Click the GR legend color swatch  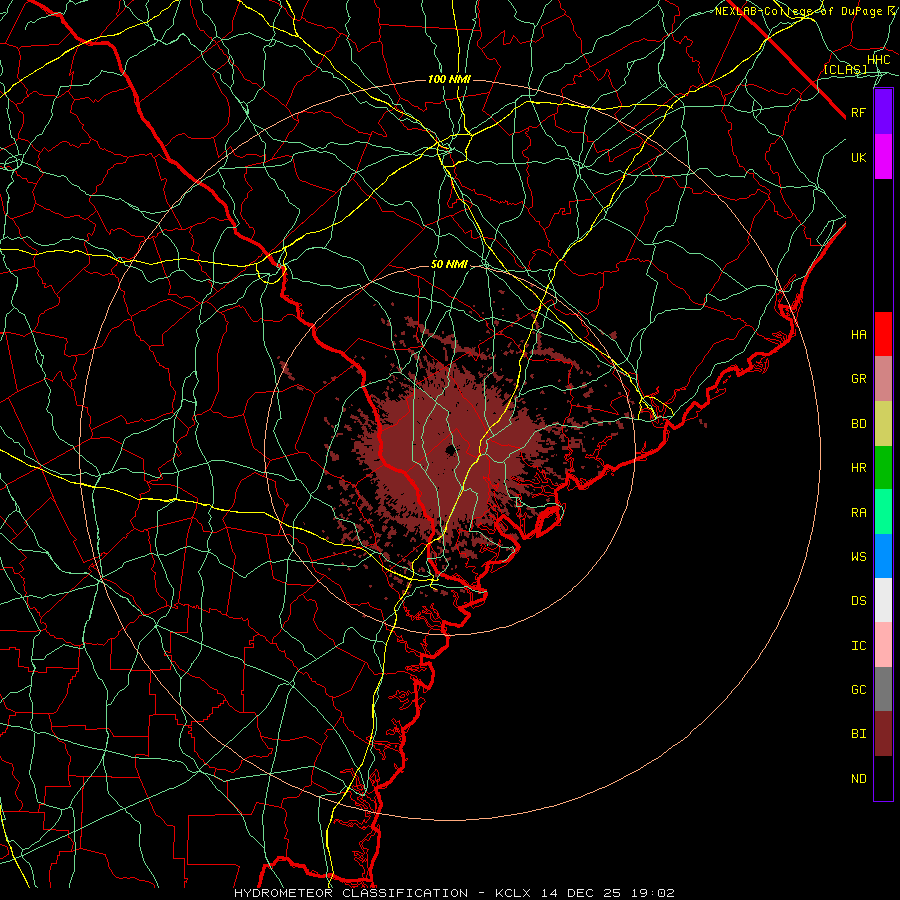pyautogui.click(x=883, y=379)
